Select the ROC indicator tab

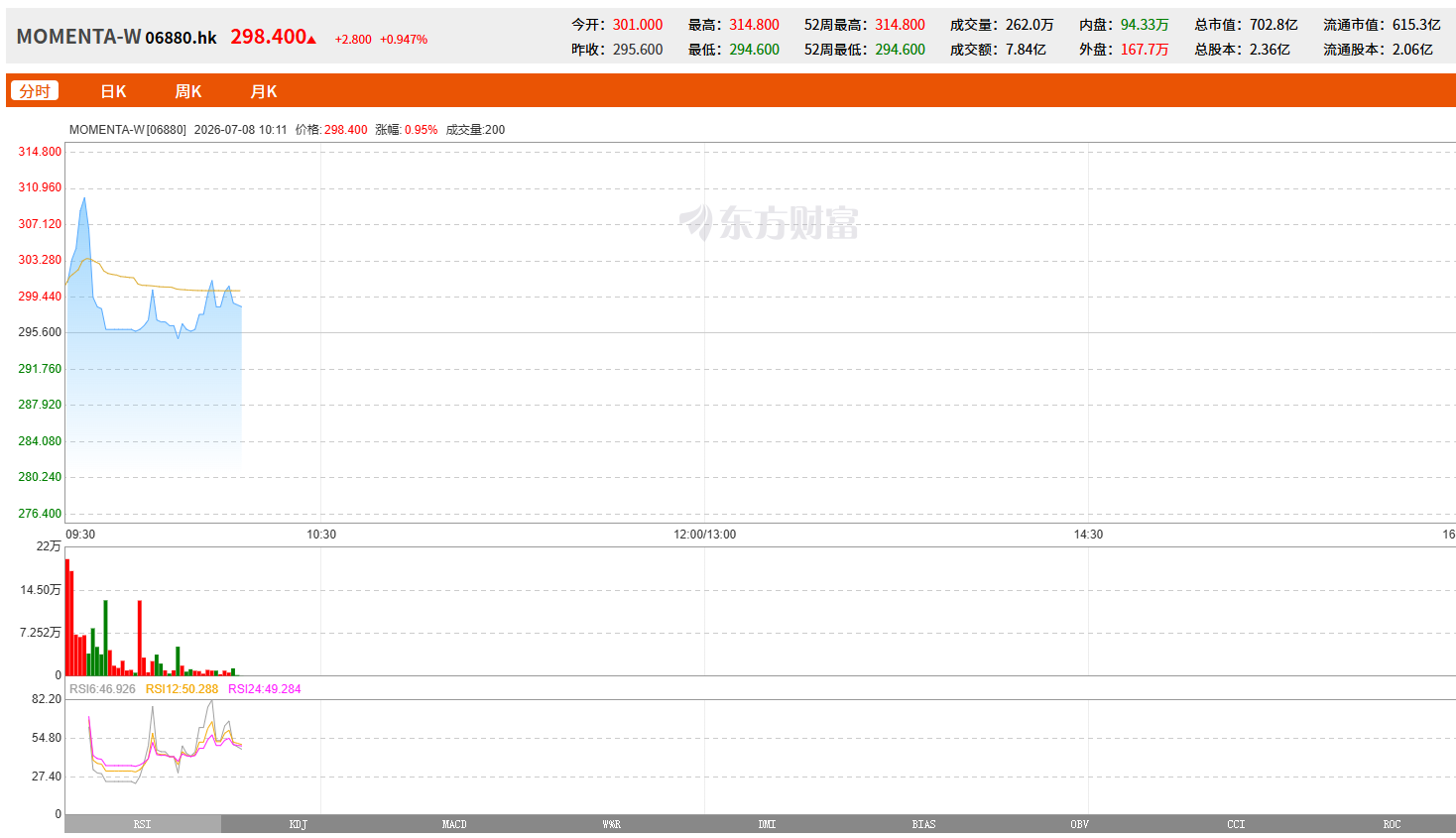pos(1392,824)
